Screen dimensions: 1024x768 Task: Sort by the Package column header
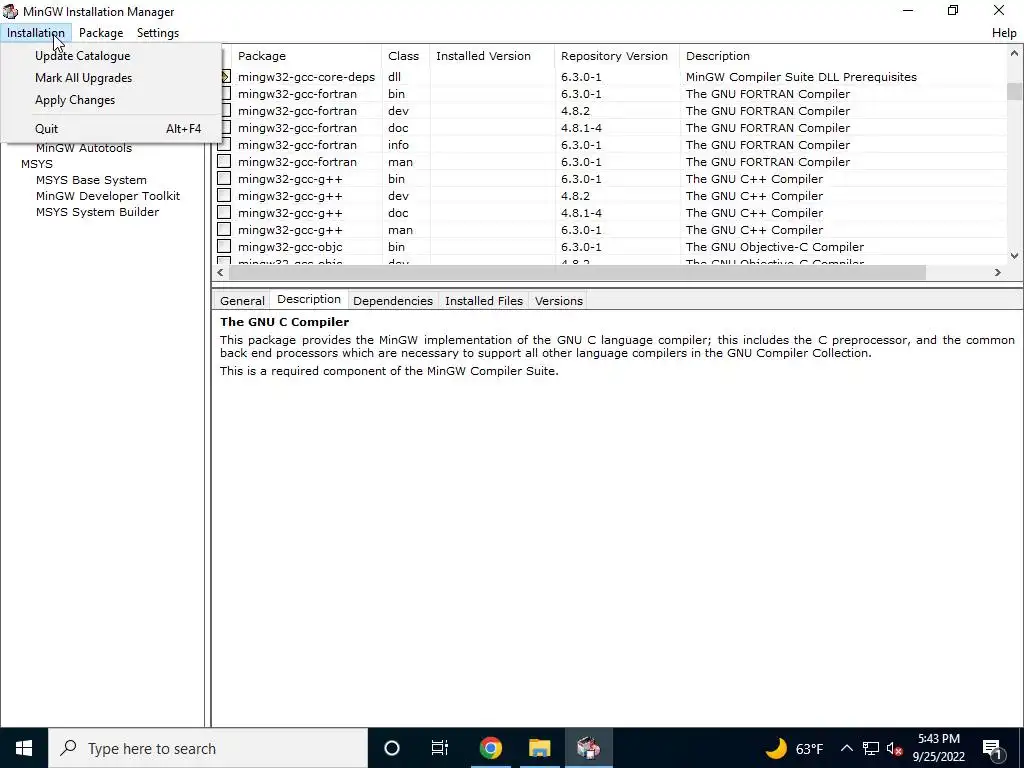pyautogui.click(x=307, y=56)
